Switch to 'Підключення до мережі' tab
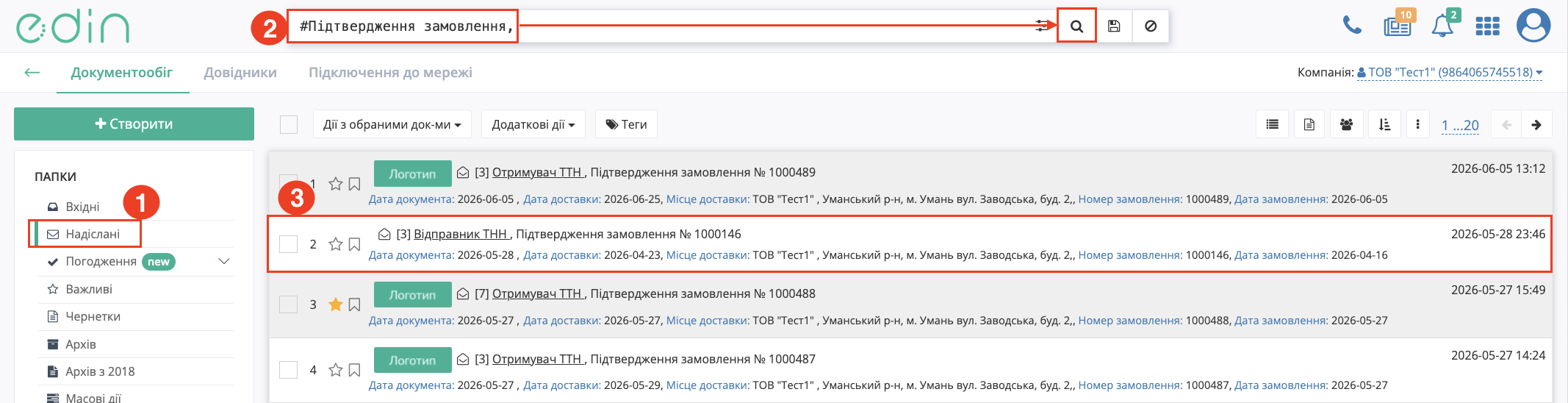The height and width of the screenshot is (403, 1568). click(x=390, y=72)
